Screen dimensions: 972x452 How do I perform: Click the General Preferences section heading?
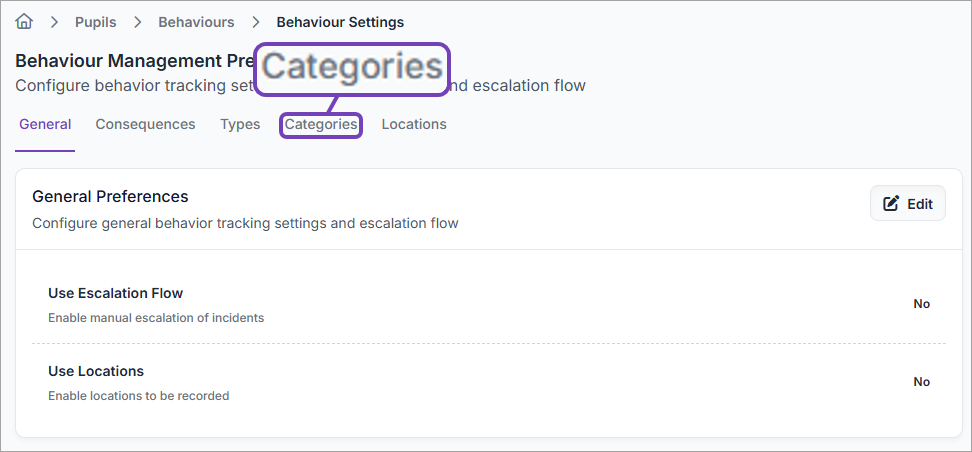click(x=110, y=197)
